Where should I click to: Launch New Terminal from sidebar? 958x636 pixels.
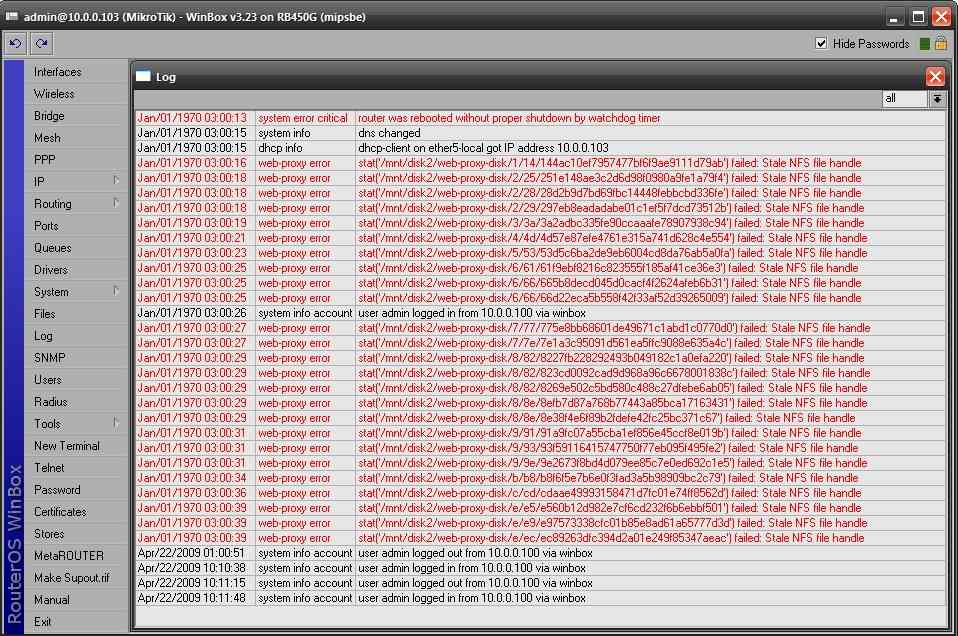coord(67,445)
